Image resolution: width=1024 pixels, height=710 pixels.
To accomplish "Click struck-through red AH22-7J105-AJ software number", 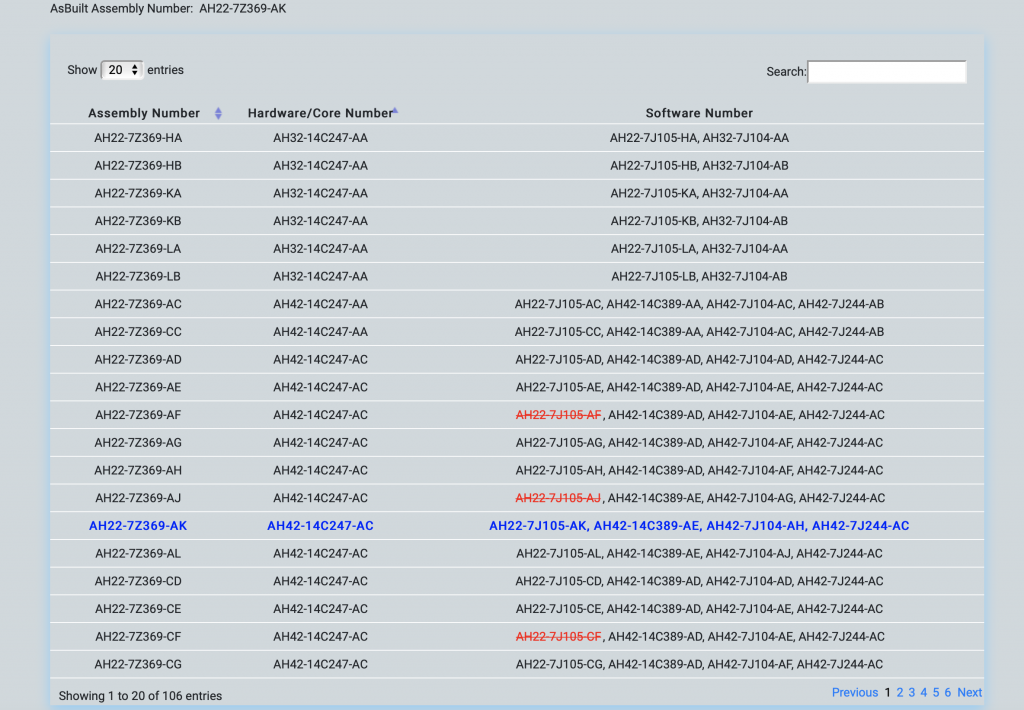I will click(558, 498).
